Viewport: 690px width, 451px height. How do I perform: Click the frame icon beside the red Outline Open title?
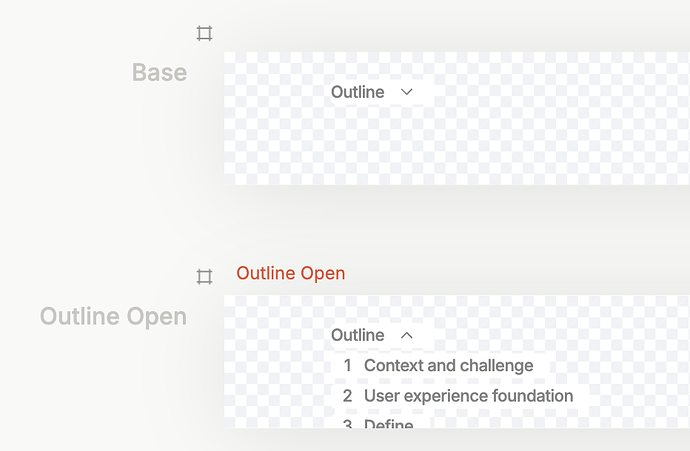point(204,276)
